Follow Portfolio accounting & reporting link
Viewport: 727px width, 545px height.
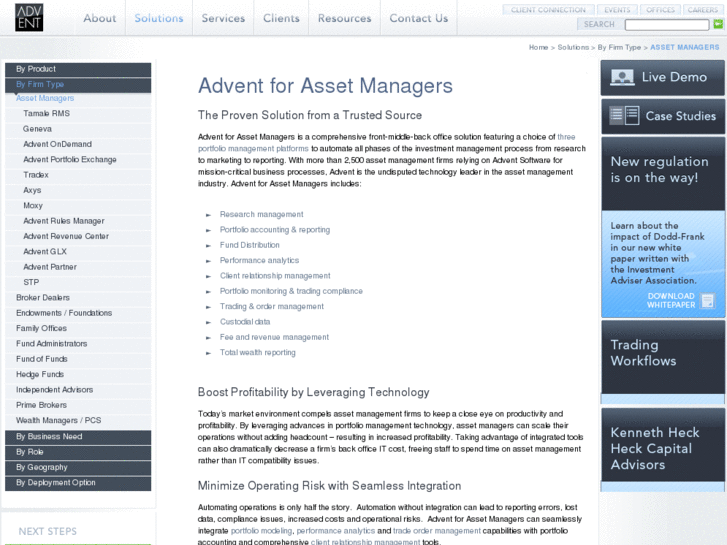tap(275, 230)
